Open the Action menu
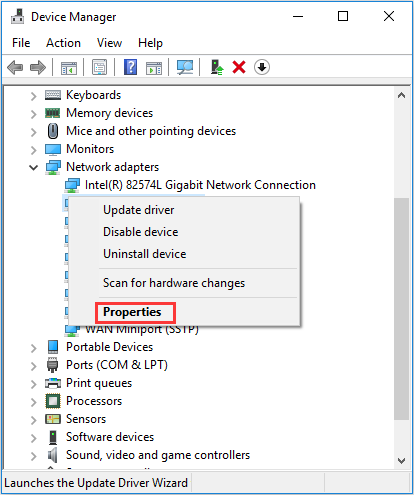Image resolution: width=414 pixels, height=495 pixels. tap(63, 43)
